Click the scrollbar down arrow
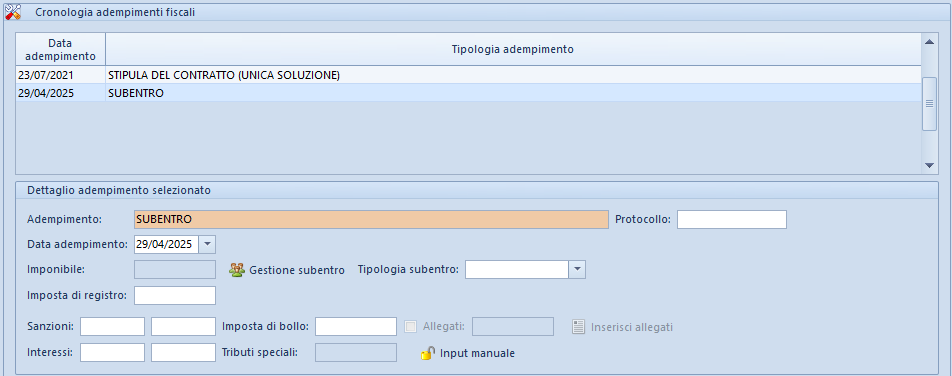Viewport: 952px width, 376px height. coord(929,165)
